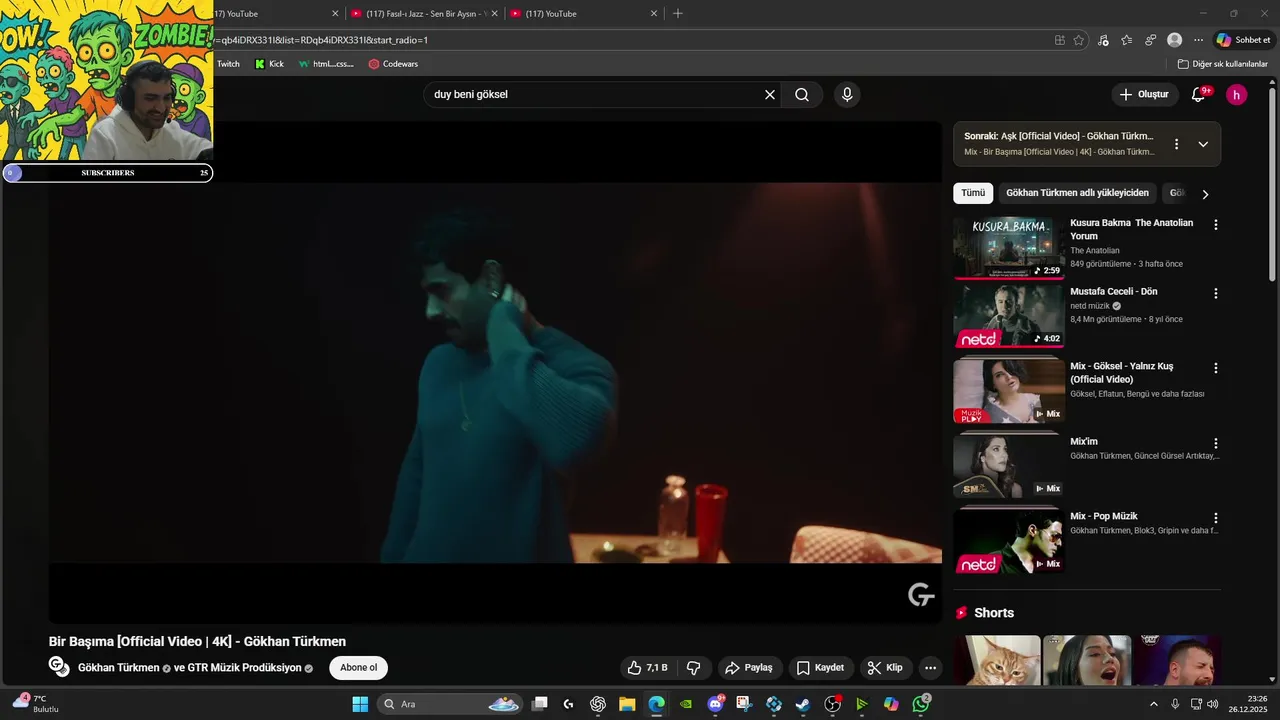Start voice search with the microphone icon
Screen dimensions: 1280x720
pyautogui.click(x=847, y=95)
